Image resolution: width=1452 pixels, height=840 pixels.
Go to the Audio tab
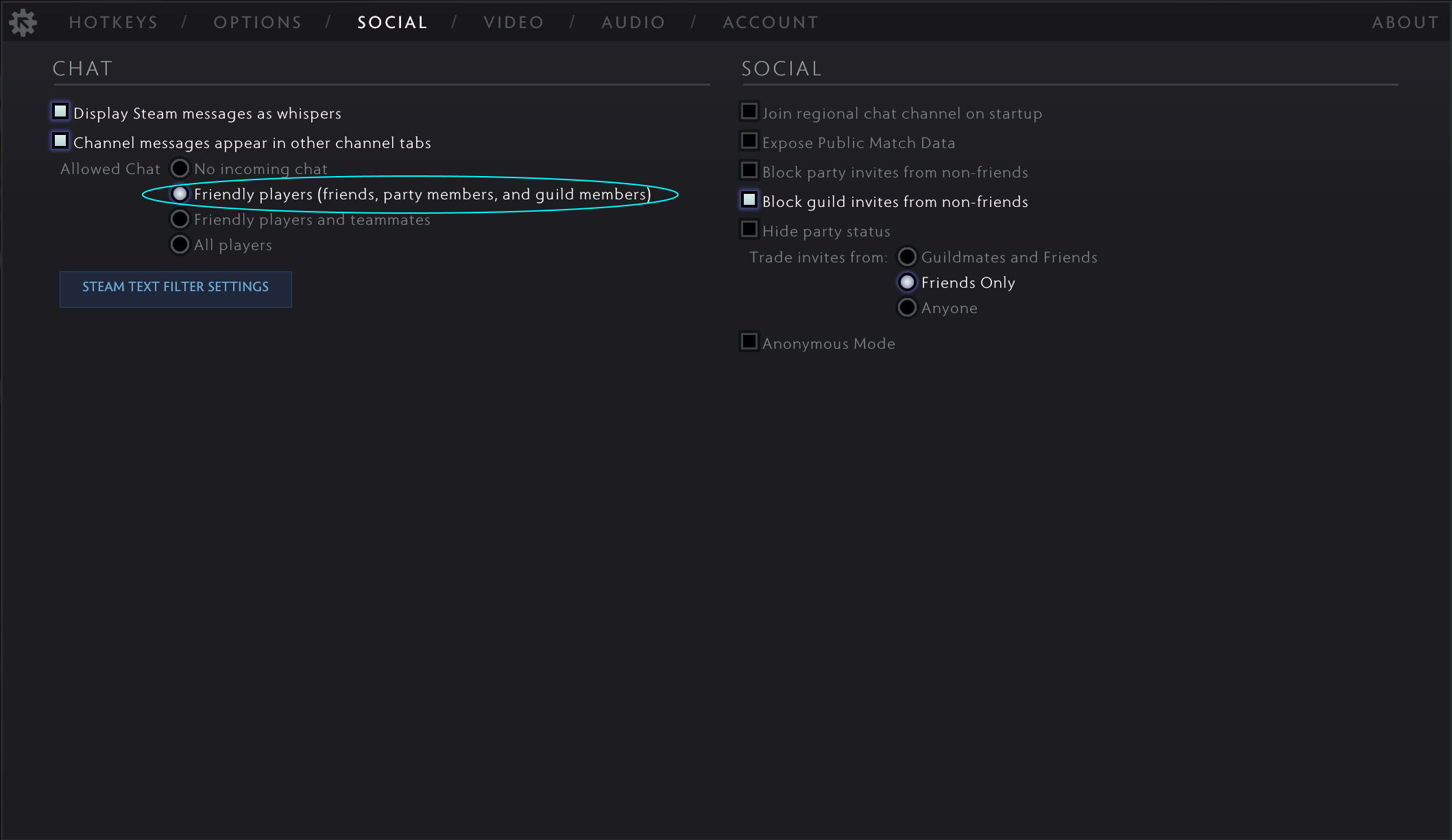pyautogui.click(x=633, y=23)
